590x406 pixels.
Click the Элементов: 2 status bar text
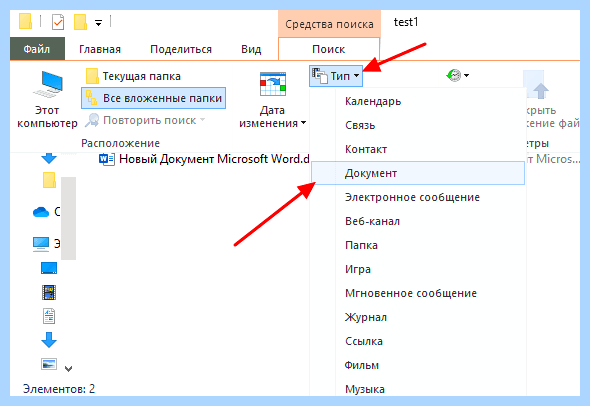click(59, 389)
